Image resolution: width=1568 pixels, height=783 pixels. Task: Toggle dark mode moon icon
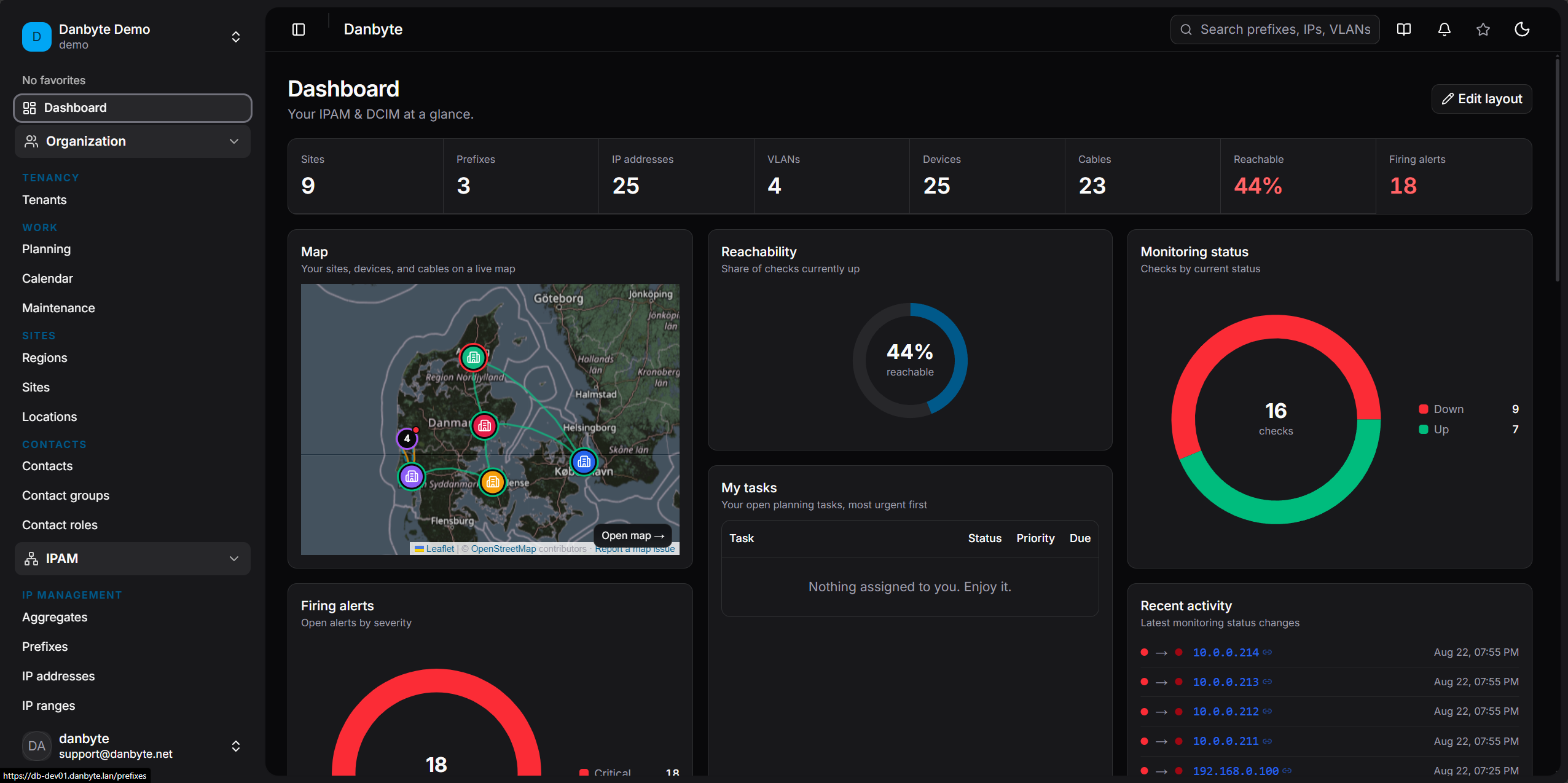point(1522,30)
